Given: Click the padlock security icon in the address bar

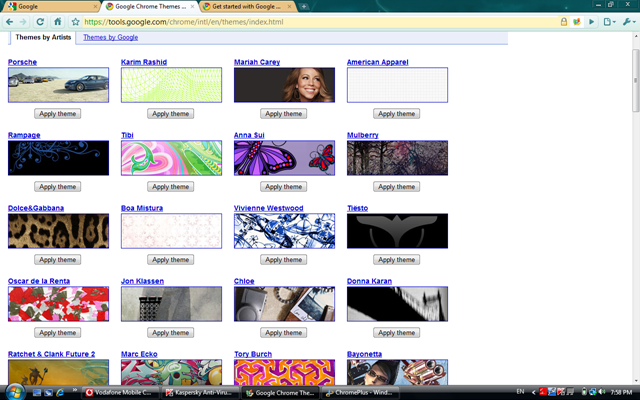Looking at the screenshot, I should tap(563, 22).
